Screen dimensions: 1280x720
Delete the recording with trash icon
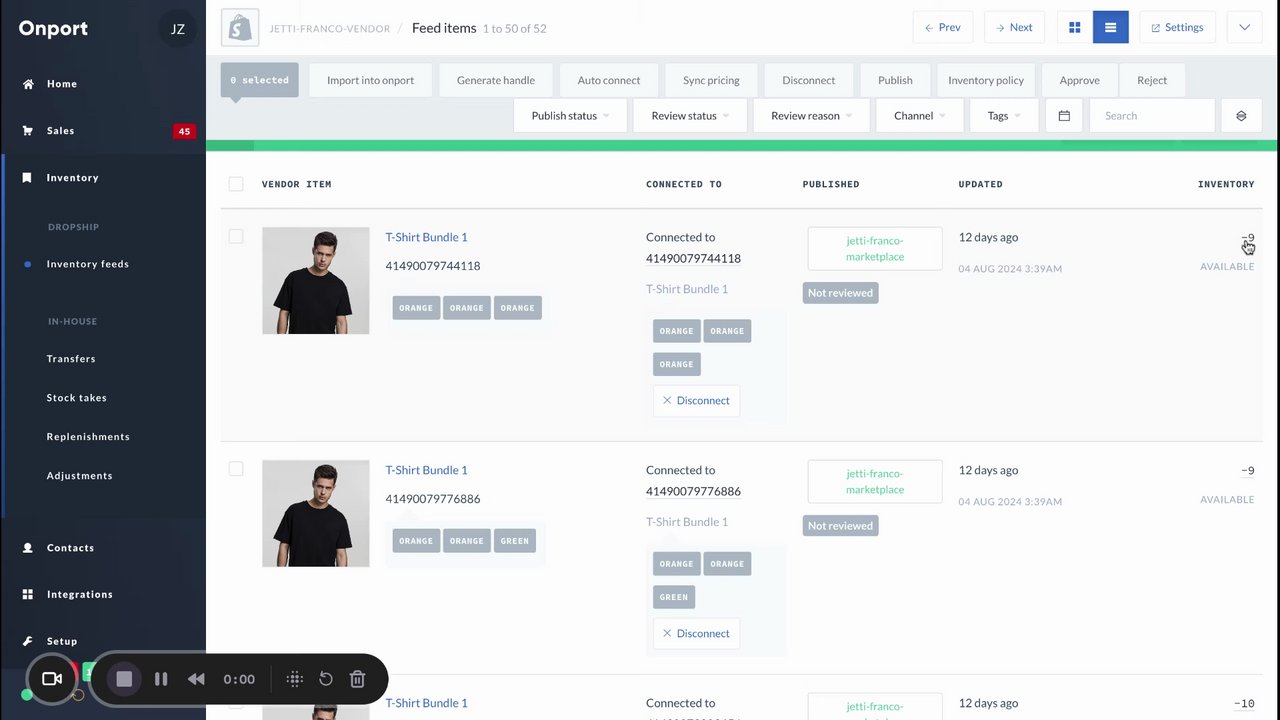click(357, 679)
